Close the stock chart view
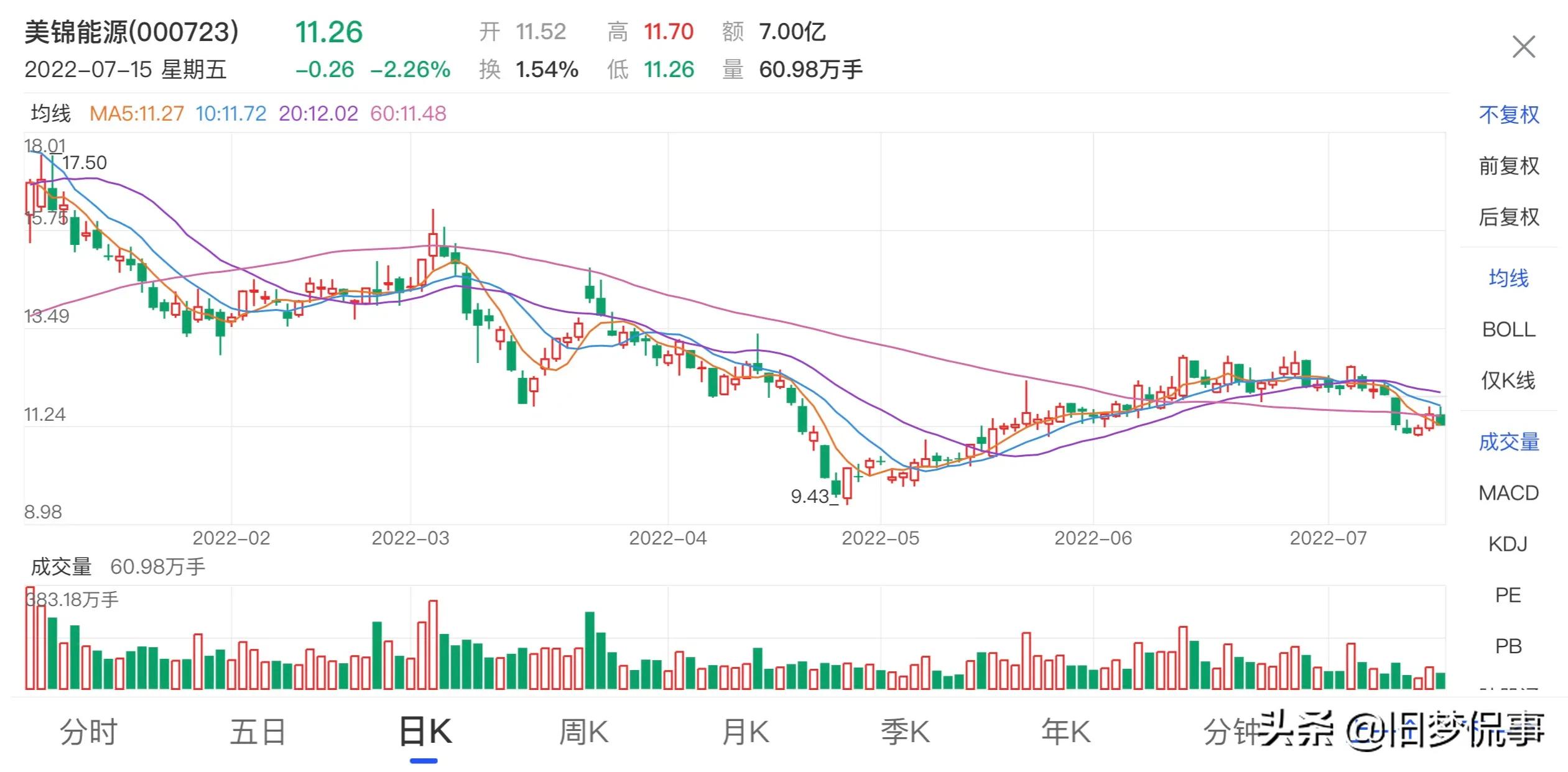Viewport: 1568px width, 772px height. (1523, 47)
